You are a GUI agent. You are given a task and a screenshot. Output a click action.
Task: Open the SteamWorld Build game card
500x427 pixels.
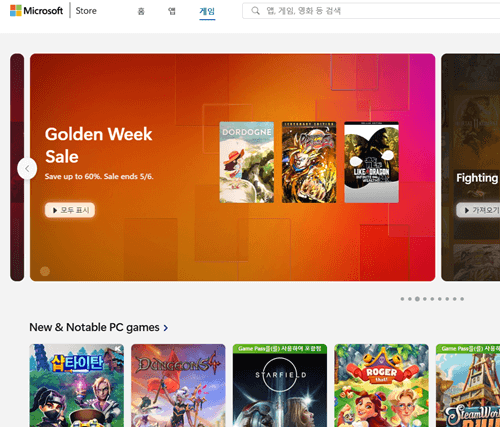coord(468,385)
